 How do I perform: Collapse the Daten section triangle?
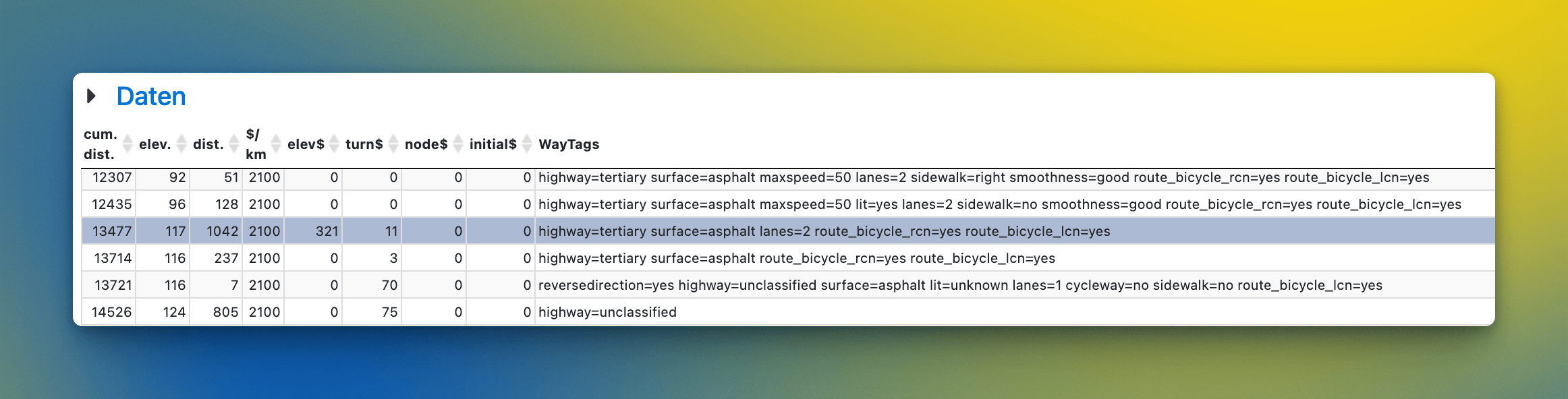[92, 96]
